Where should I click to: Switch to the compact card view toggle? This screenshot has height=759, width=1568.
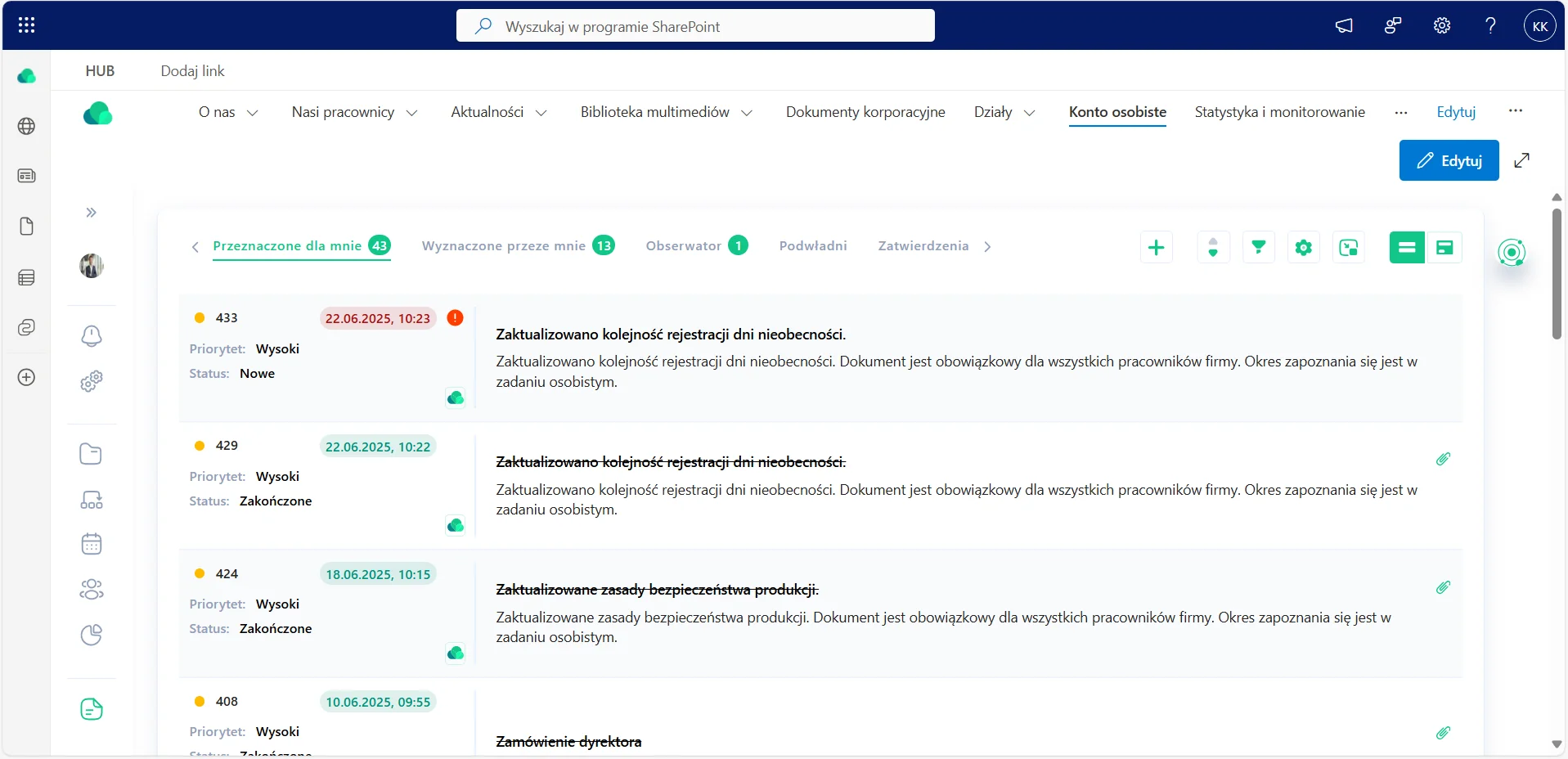click(x=1444, y=247)
